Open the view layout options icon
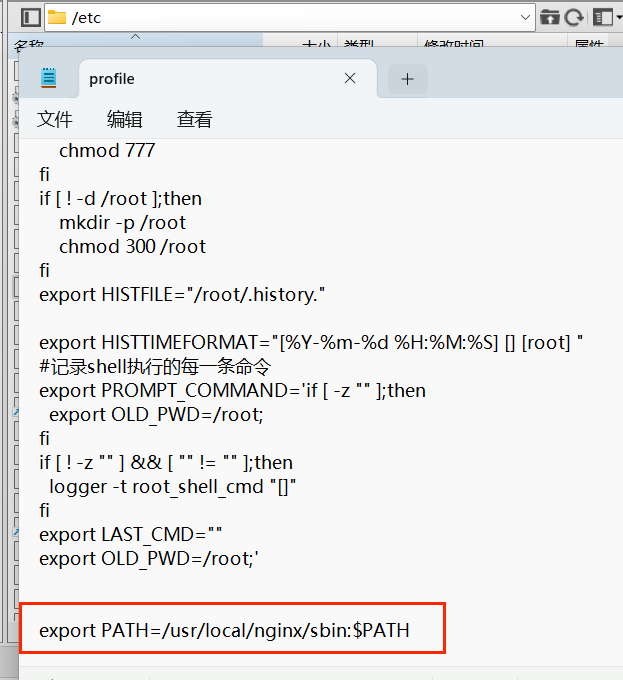Viewport: 623px width, 680px height. pyautogui.click(x=603, y=18)
